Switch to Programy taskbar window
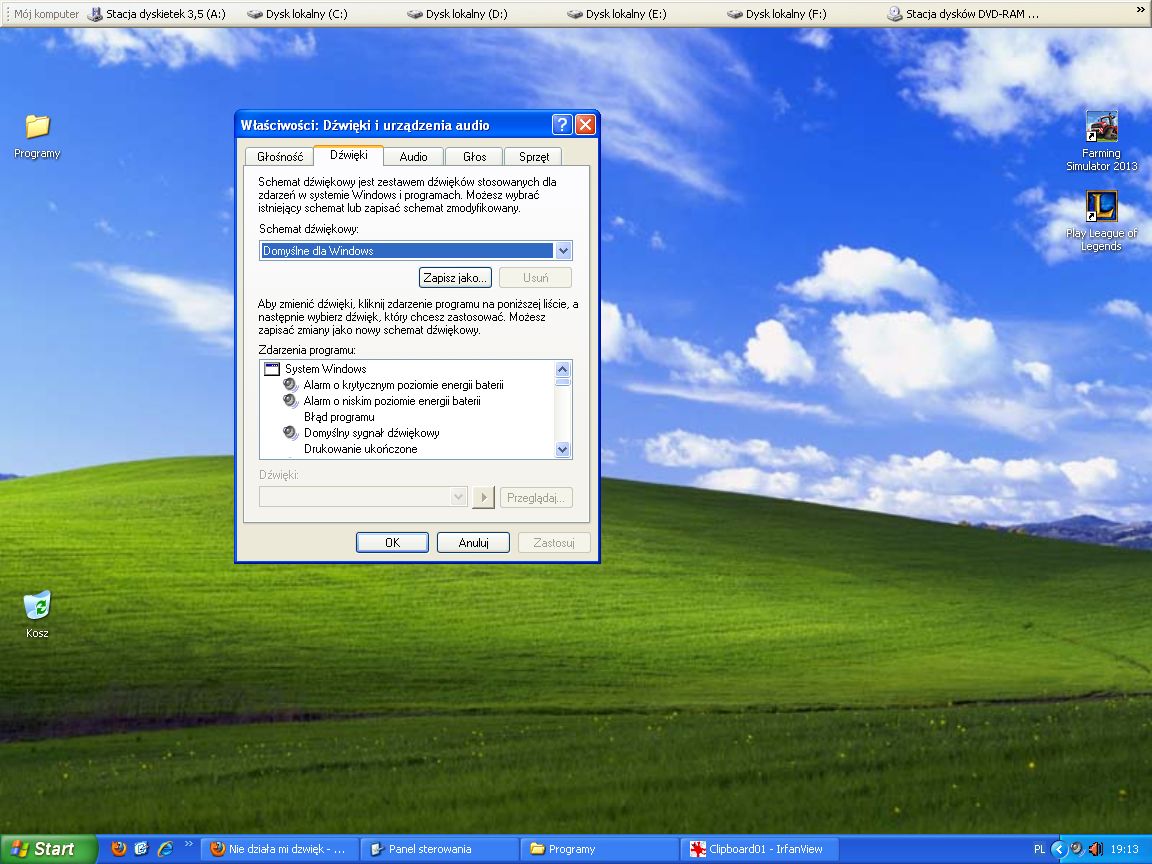 point(600,849)
